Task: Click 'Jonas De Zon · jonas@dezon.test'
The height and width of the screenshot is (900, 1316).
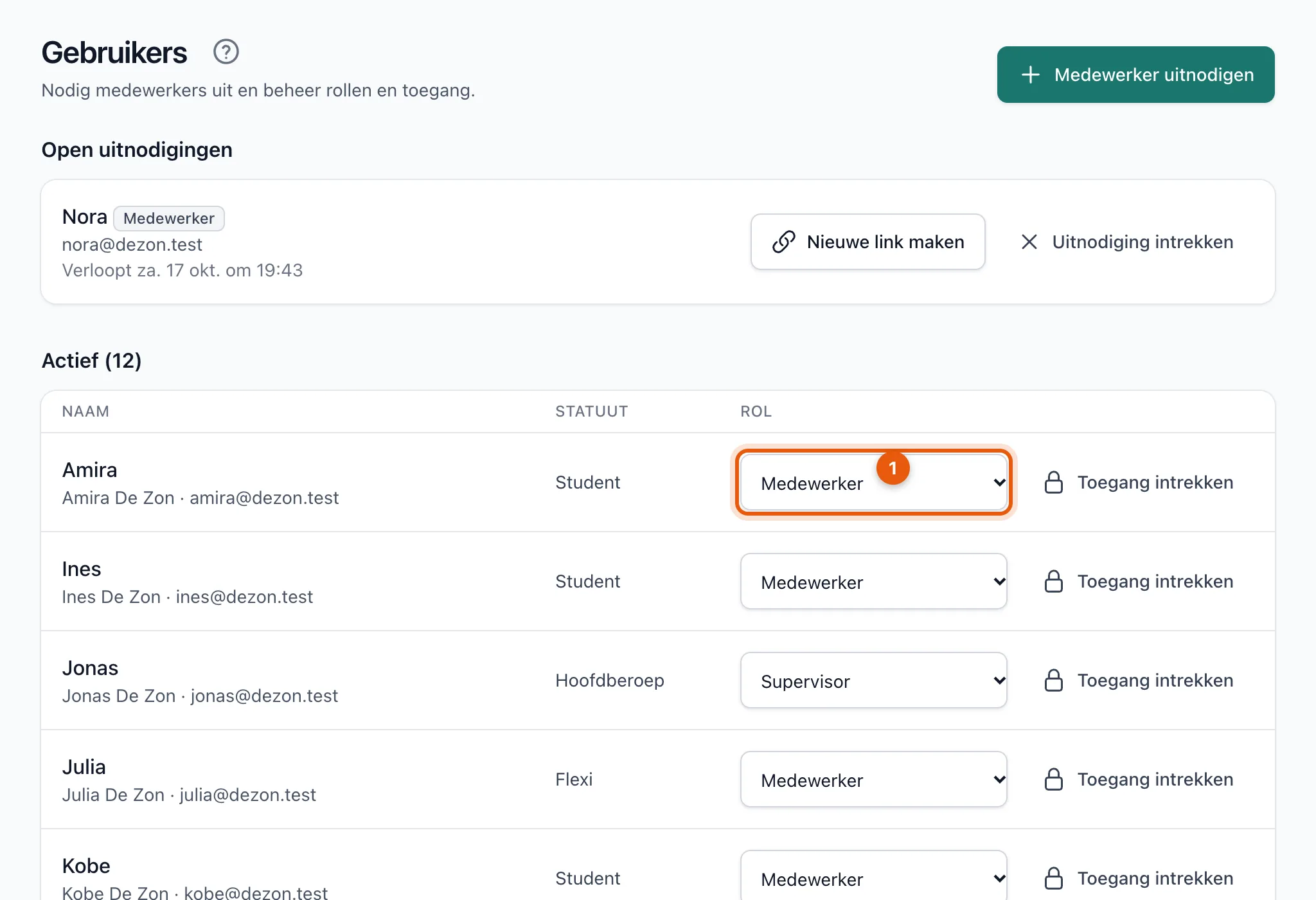Action: coord(200,696)
